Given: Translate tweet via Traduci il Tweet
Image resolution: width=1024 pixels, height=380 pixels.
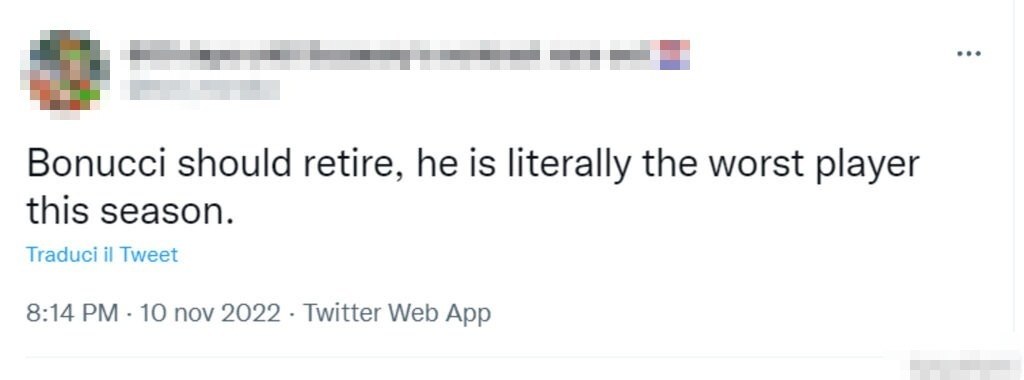Looking at the screenshot, I should (102, 254).
